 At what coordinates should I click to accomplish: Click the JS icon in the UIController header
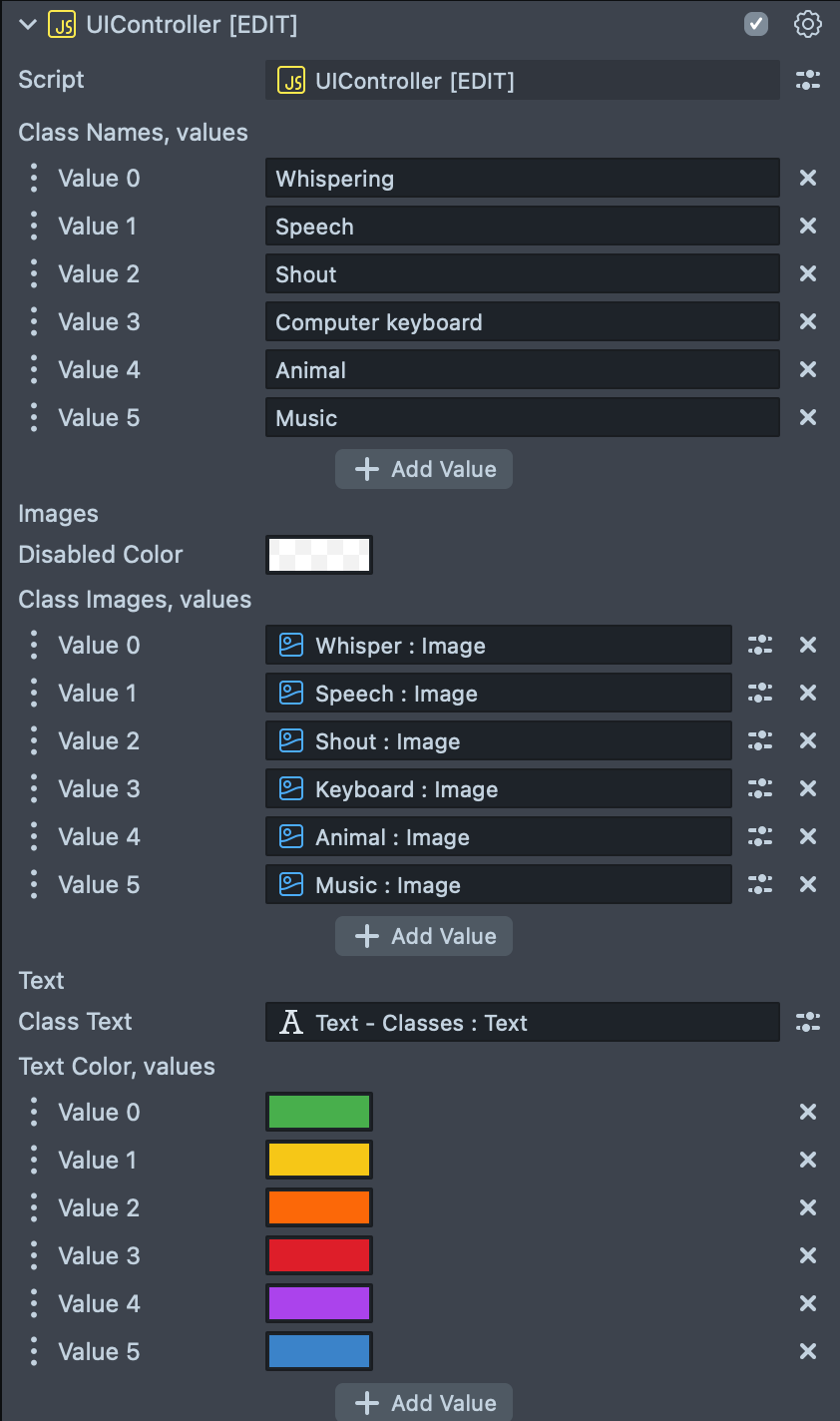click(60, 25)
